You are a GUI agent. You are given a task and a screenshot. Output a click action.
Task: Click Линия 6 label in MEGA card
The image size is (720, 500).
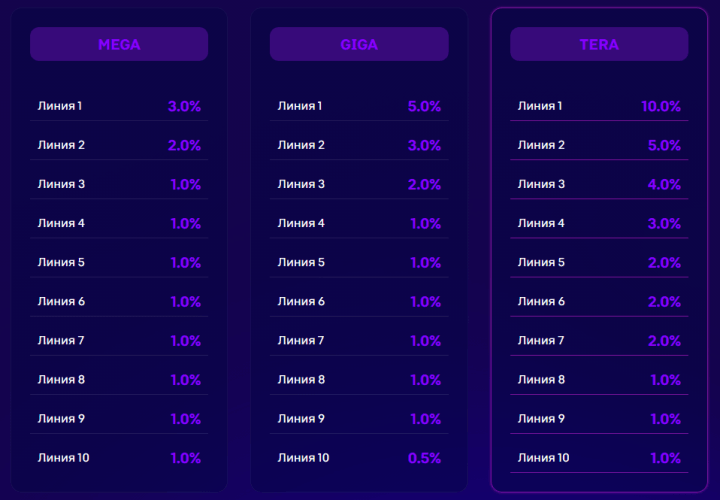coord(61,301)
